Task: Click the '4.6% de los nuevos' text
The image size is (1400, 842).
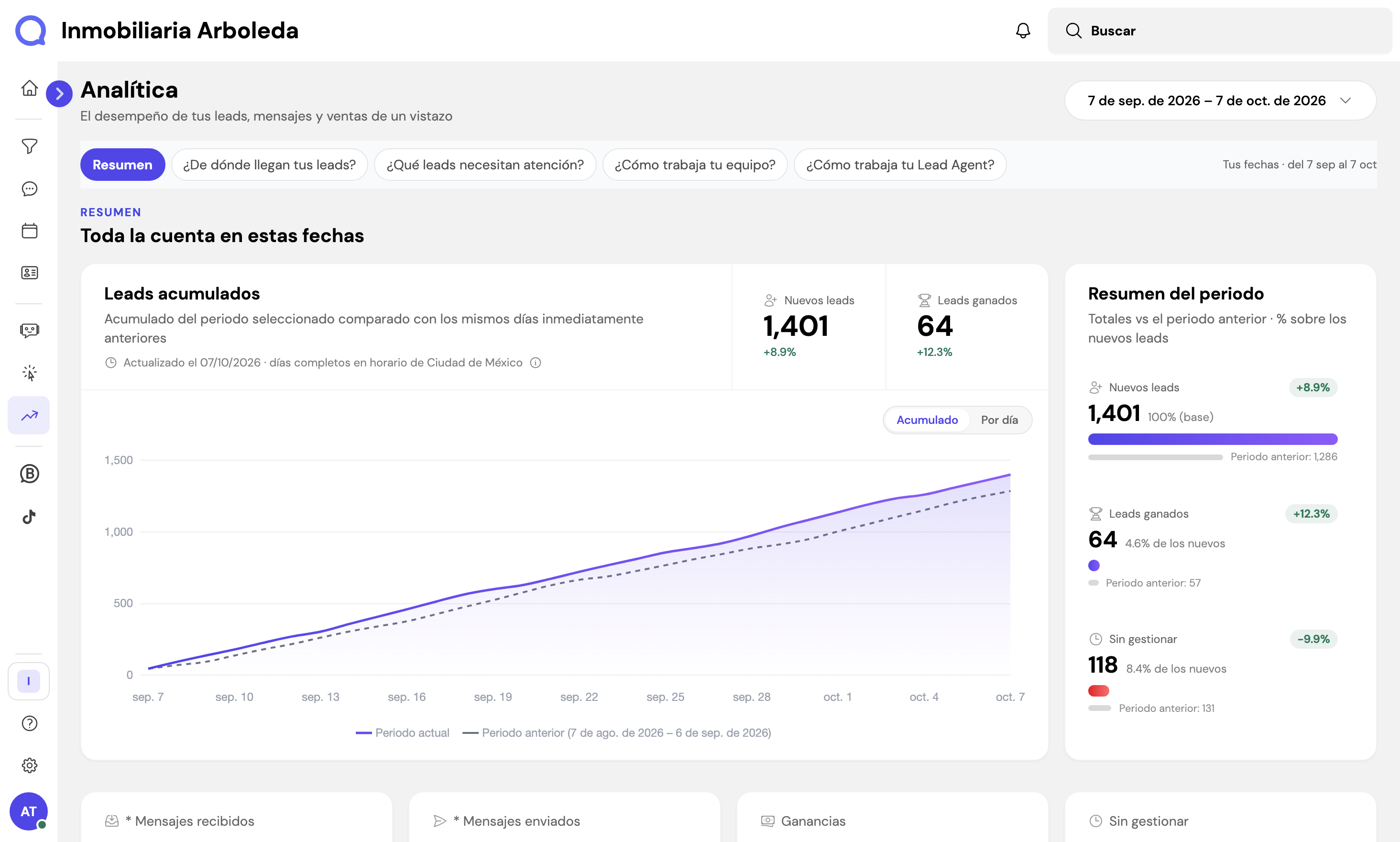Action: [x=1175, y=543]
